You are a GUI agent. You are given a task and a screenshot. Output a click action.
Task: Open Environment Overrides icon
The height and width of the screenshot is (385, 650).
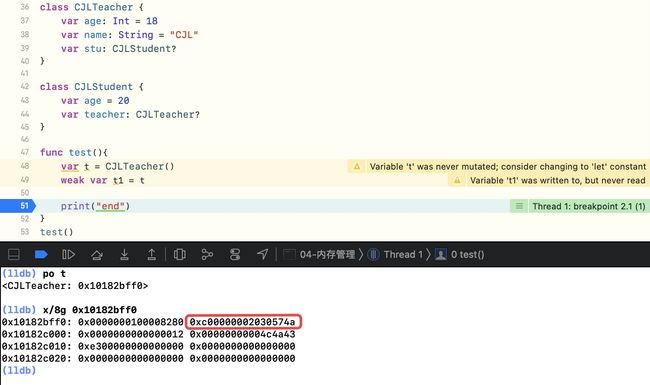click(x=235, y=254)
